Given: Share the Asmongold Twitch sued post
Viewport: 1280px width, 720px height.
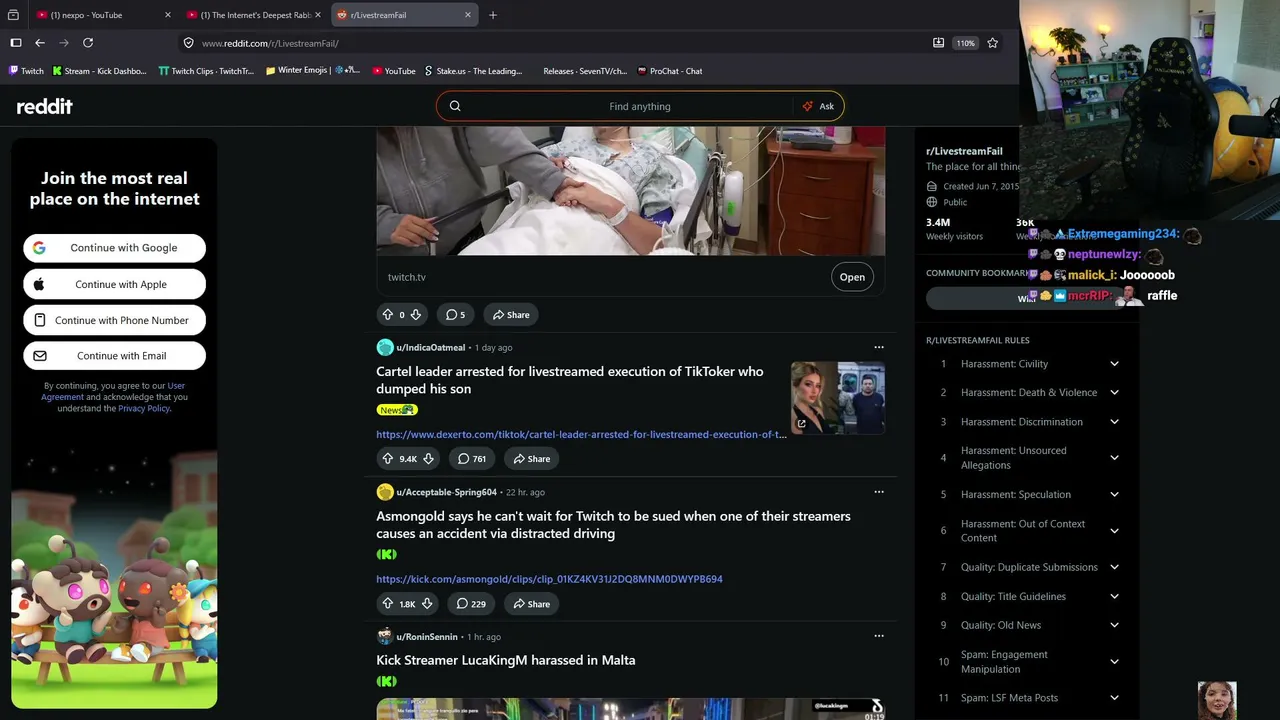Looking at the screenshot, I should click(x=530, y=604).
